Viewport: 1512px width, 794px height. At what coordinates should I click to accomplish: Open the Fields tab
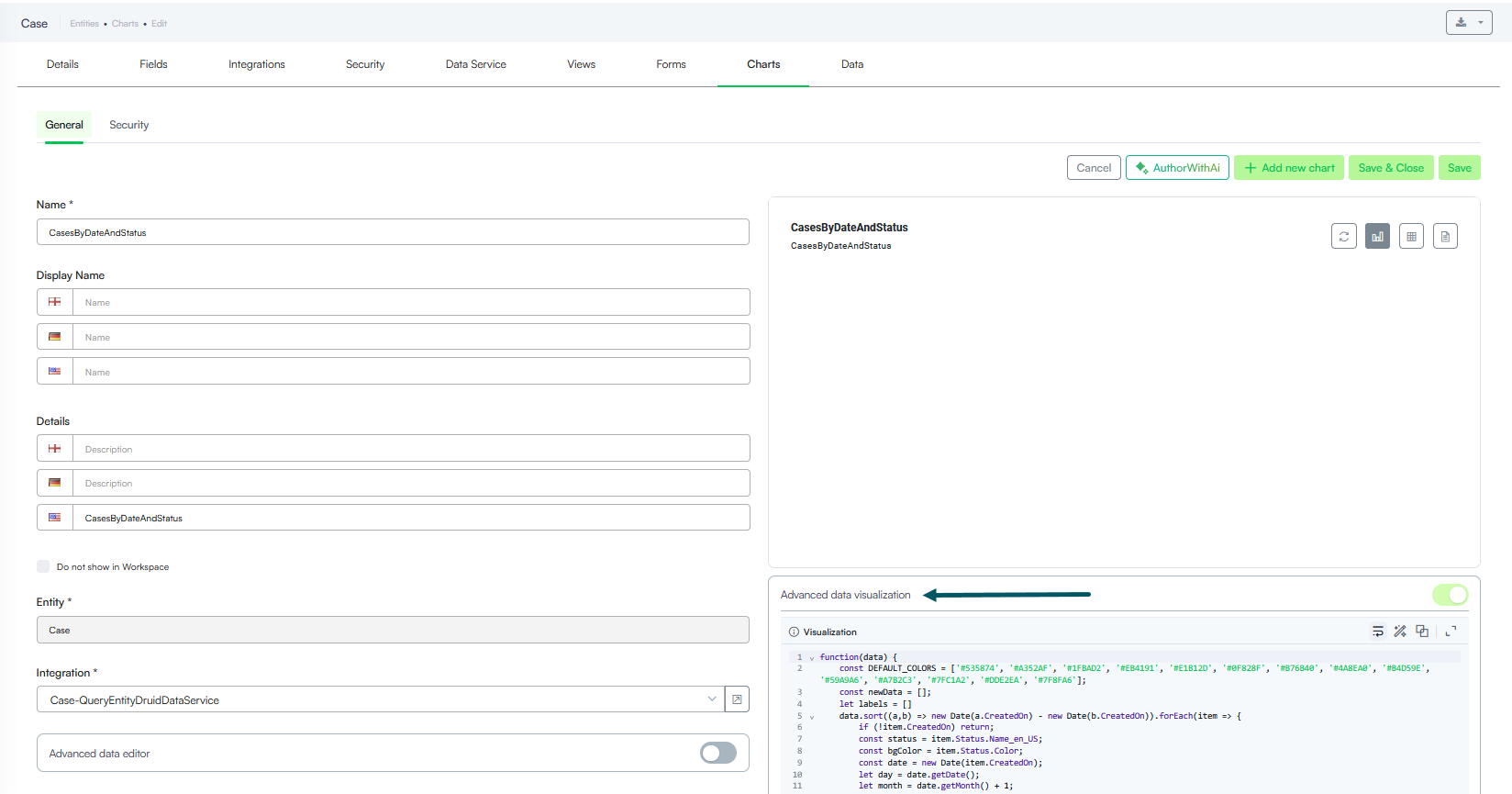(153, 64)
